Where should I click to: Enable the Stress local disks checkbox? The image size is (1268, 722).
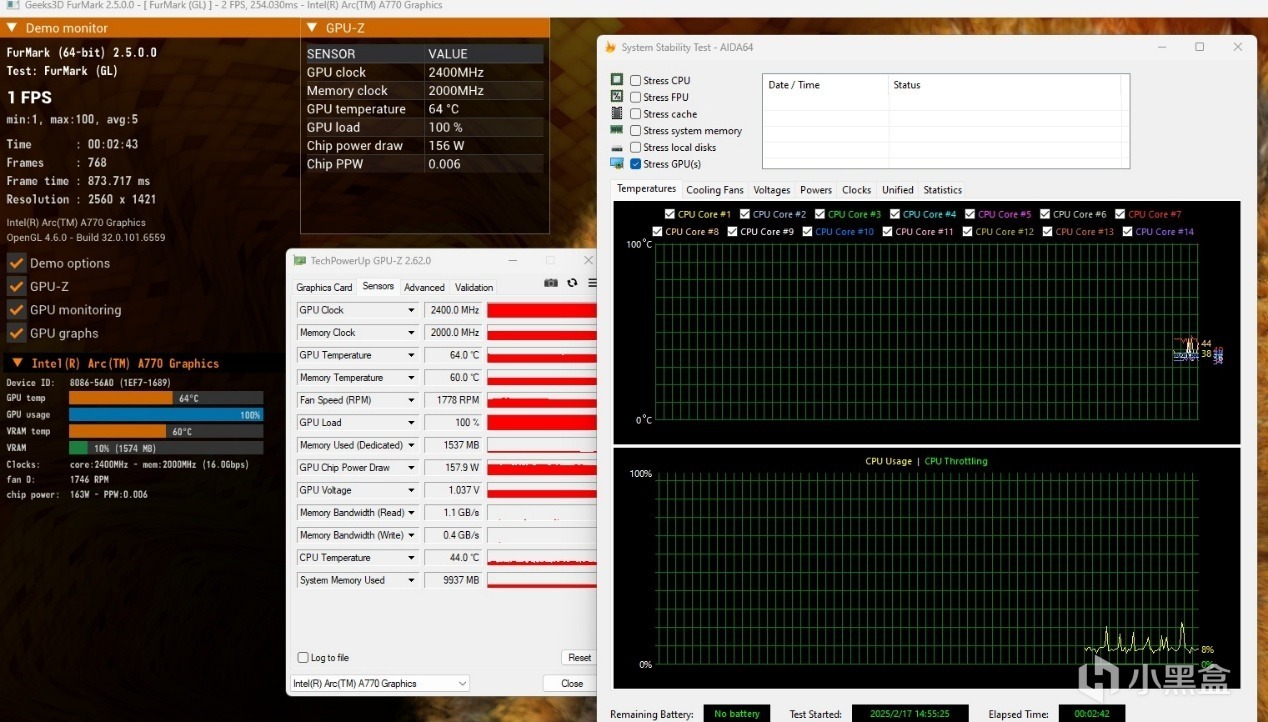click(636, 147)
